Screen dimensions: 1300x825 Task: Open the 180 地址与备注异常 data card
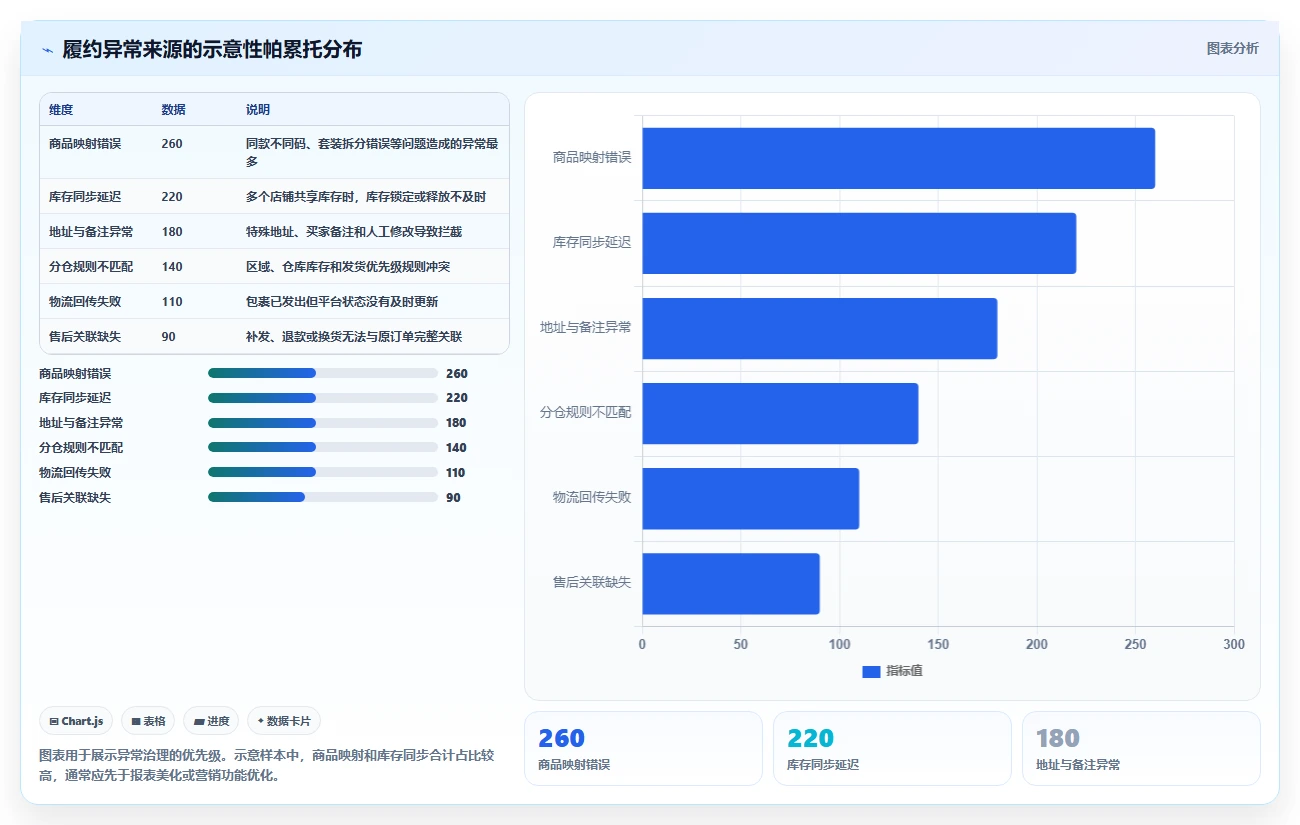1141,748
